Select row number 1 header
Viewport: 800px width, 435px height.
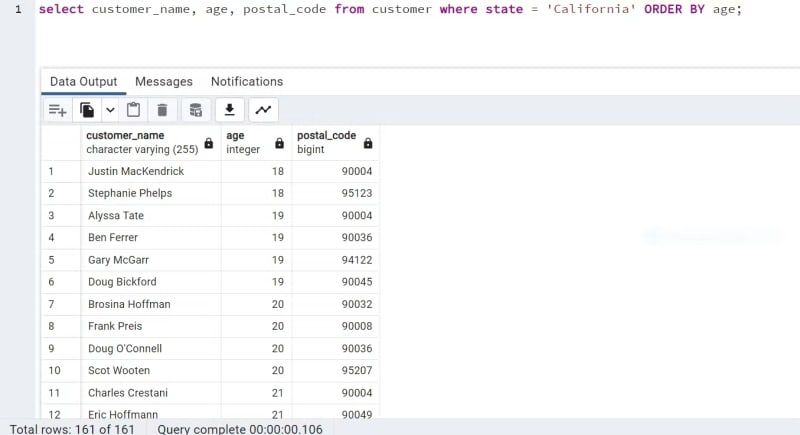(61, 171)
